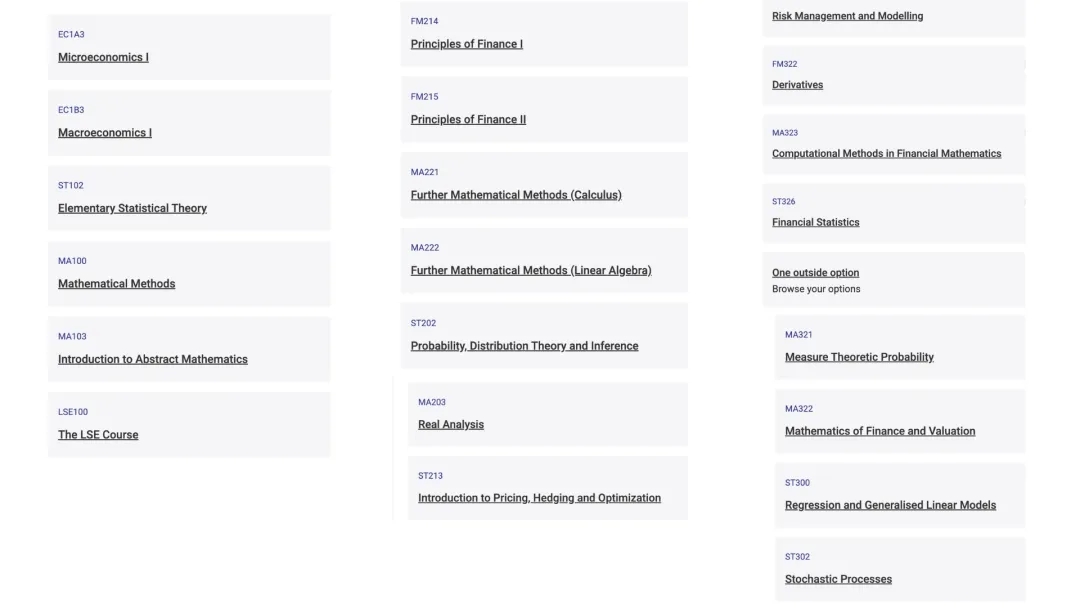
Task: Open Measure Theoretic Probability course
Action: pyautogui.click(x=859, y=357)
